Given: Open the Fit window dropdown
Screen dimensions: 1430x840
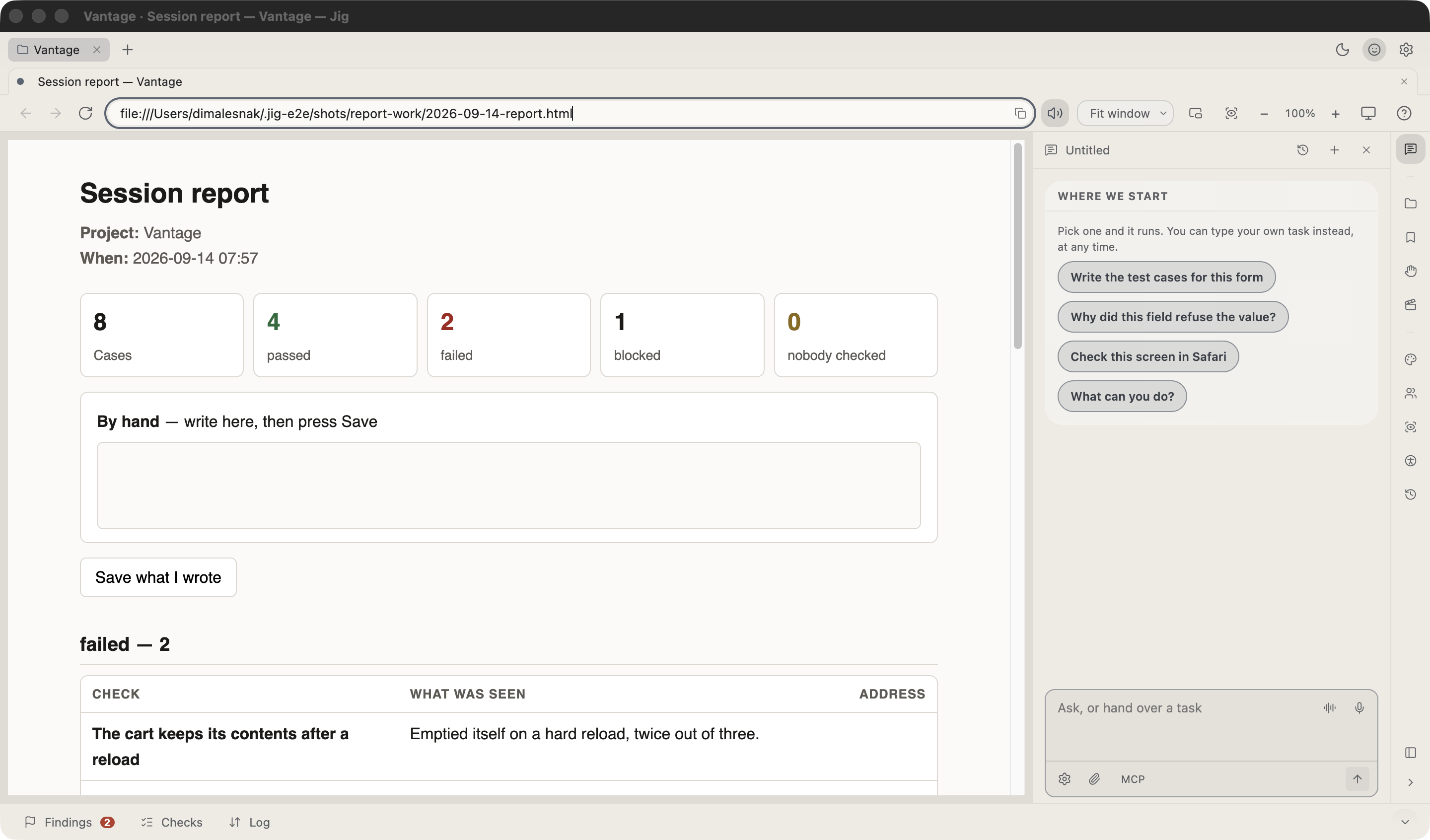Looking at the screenshot, I should (x=1125, y=113).
